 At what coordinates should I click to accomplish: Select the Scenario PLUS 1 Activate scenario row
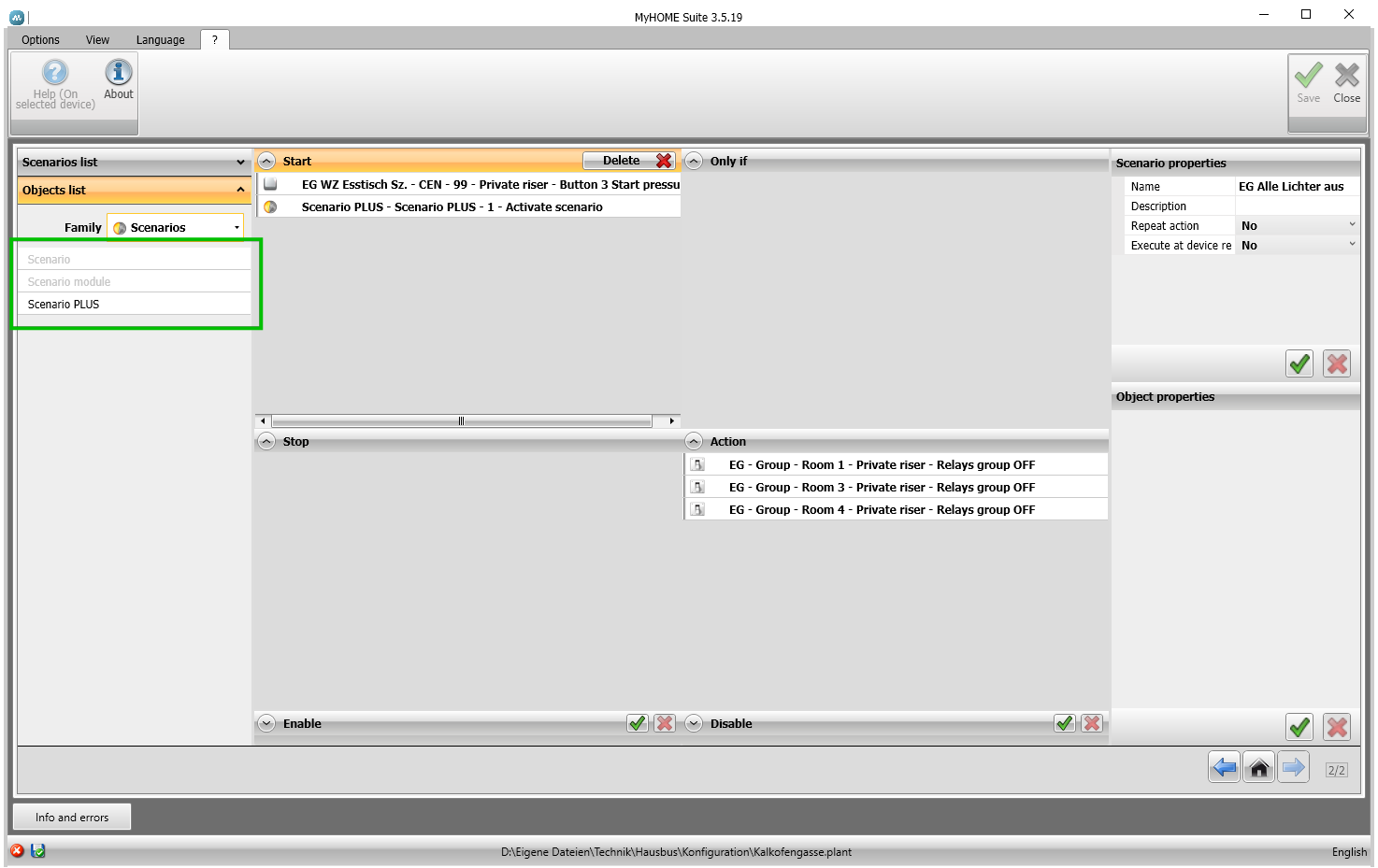[468, 206]
